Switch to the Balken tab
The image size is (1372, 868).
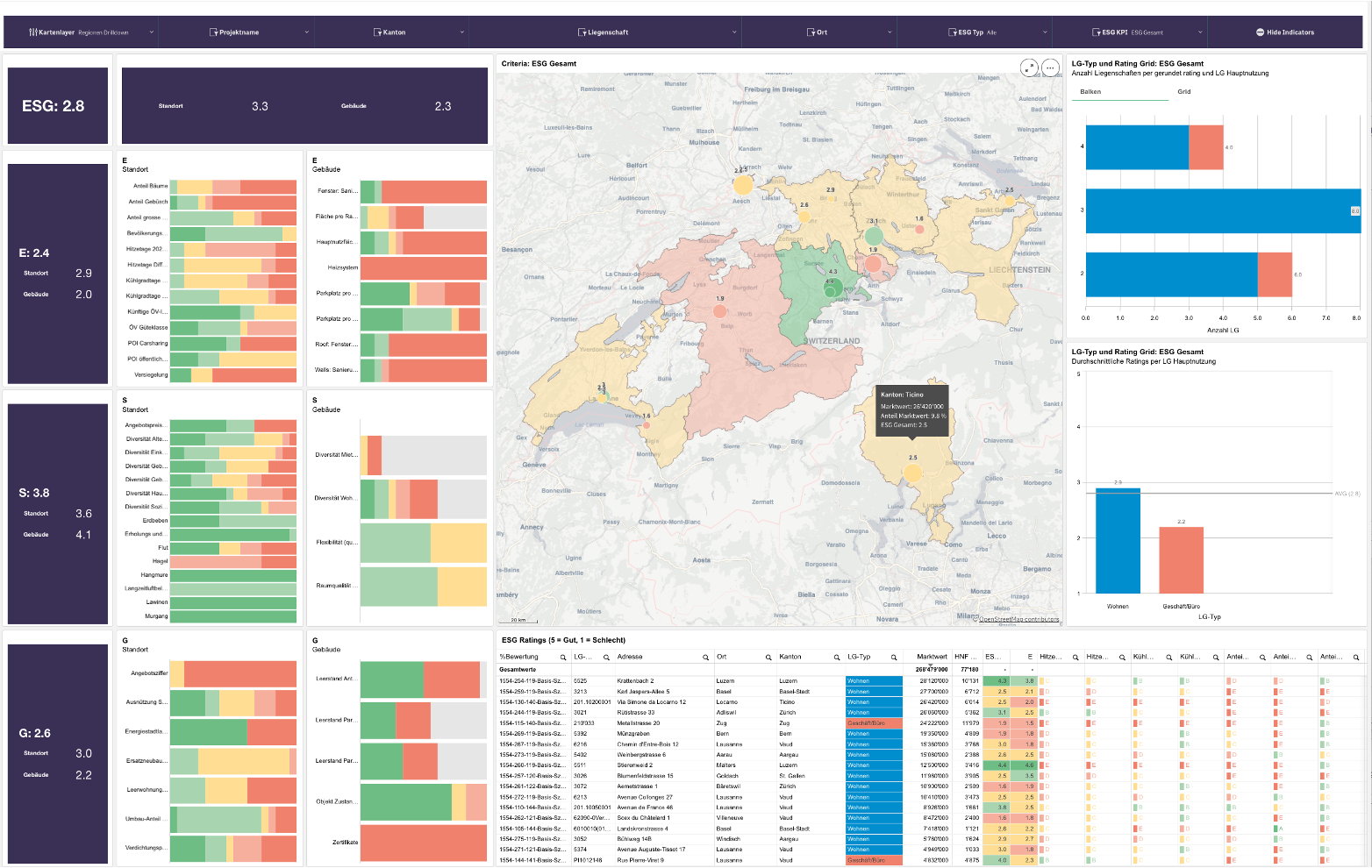point(1090,91)
